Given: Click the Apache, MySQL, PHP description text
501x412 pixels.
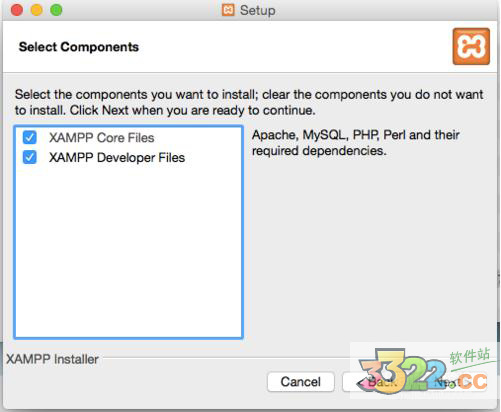Looking at the screenshot, I should tap(355, 143).
